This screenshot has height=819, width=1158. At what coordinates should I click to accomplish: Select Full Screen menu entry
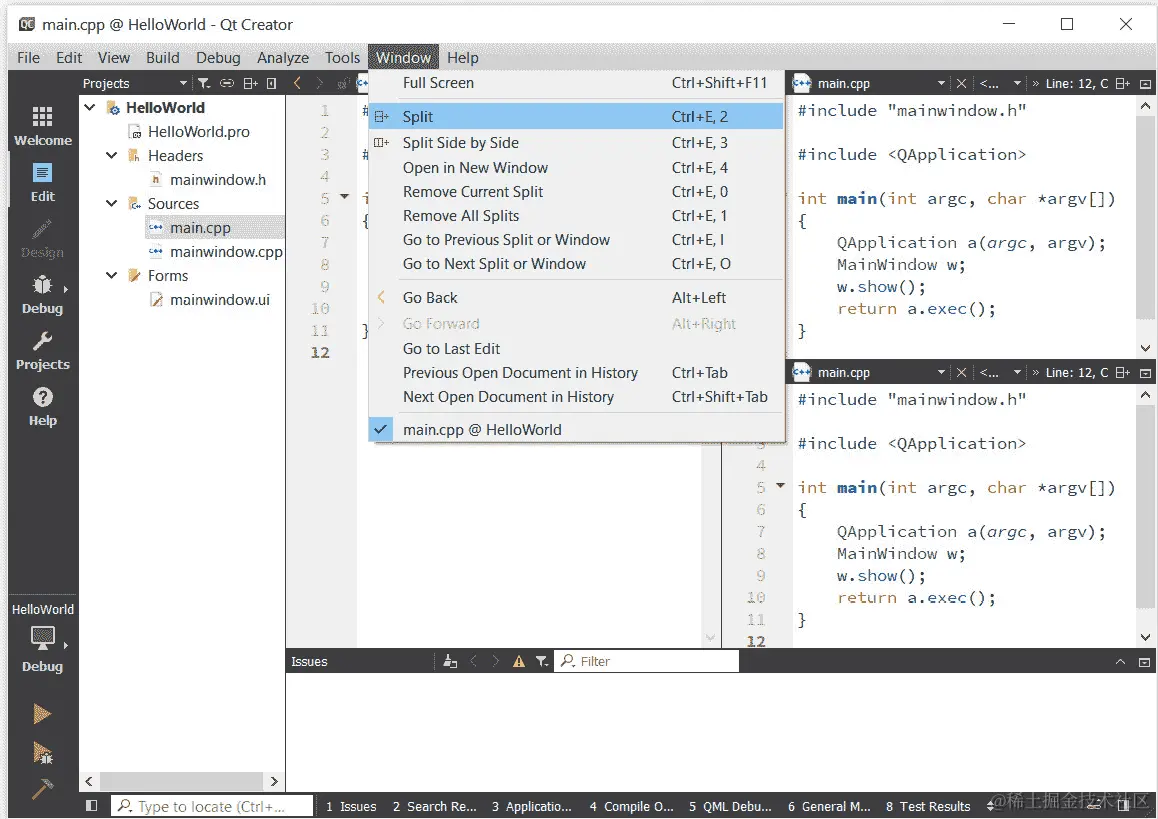[x=576, y=83]
